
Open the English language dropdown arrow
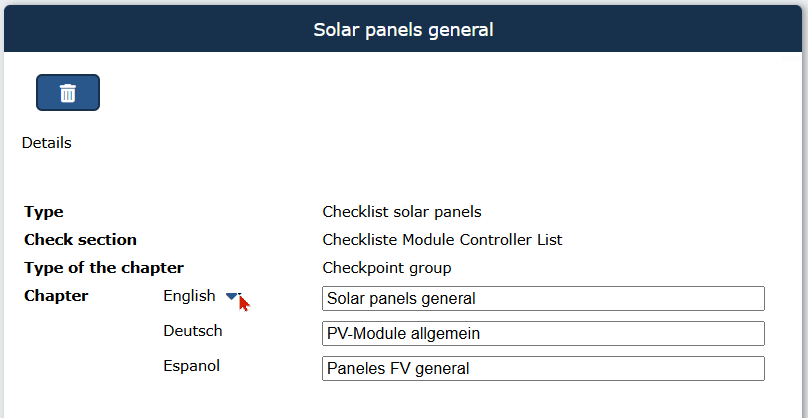click(232, 296)
